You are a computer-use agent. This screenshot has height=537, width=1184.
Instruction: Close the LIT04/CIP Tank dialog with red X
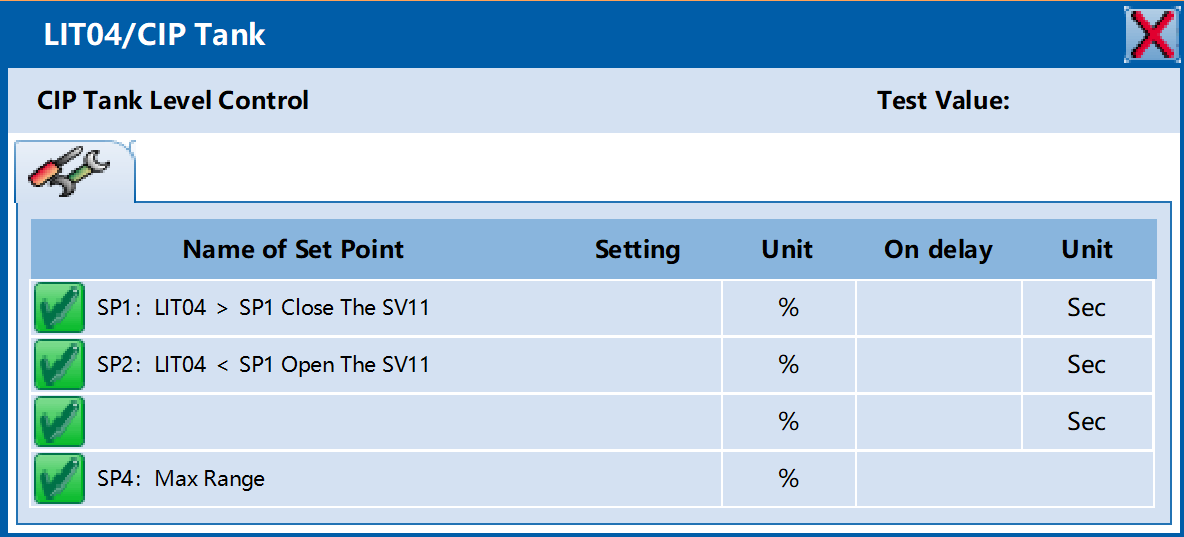pos(1150,34)
